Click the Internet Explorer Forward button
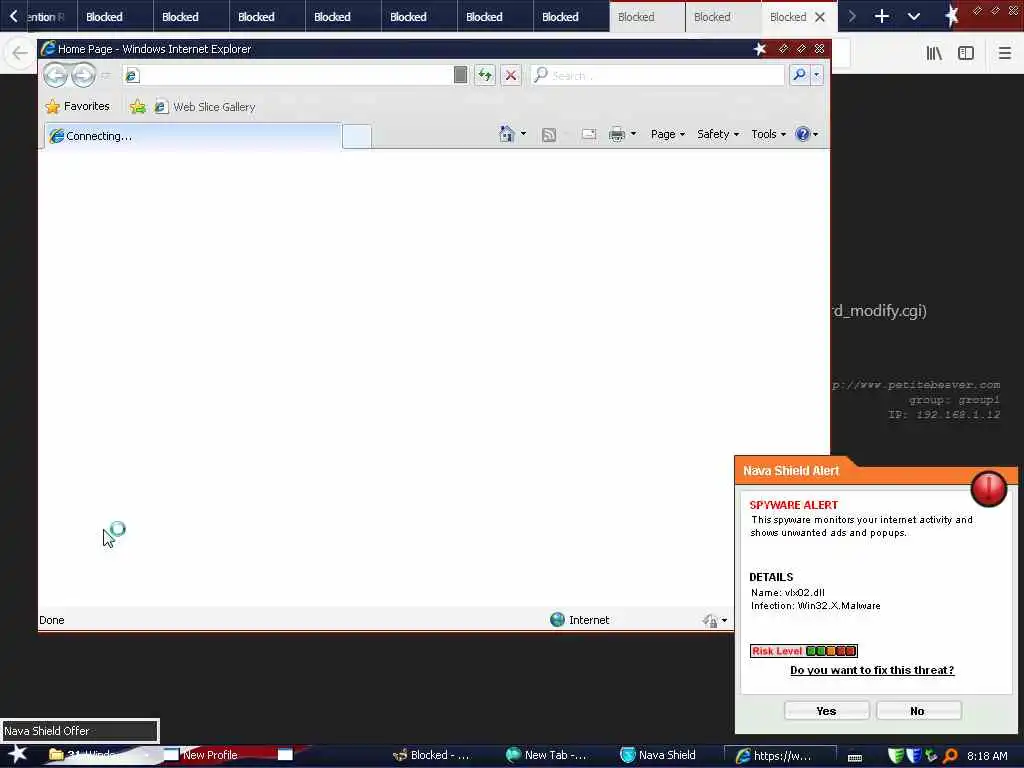 pos(83,75)
